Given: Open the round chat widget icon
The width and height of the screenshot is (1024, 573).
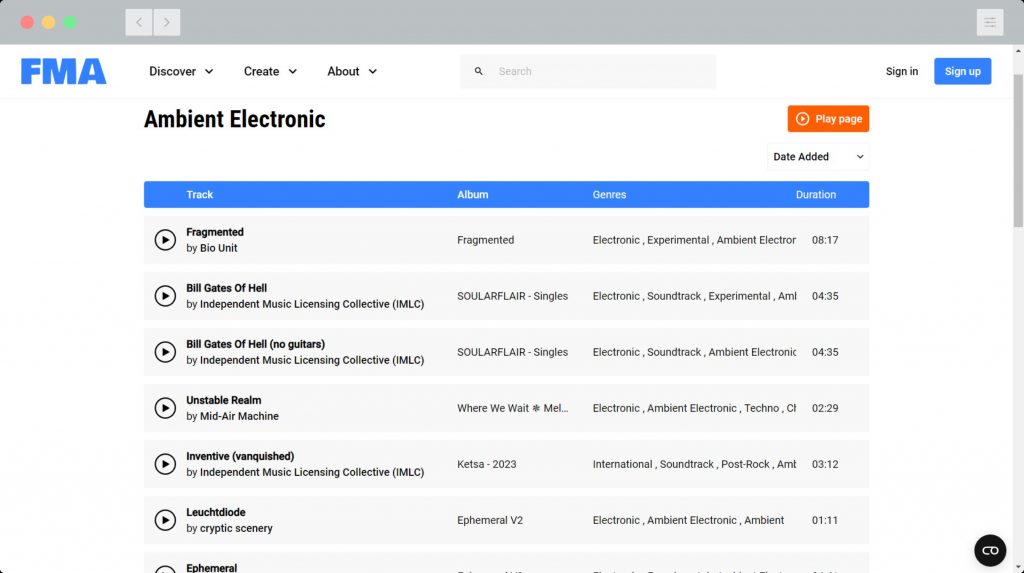Looking at the screenshot, I should [990, 550].
